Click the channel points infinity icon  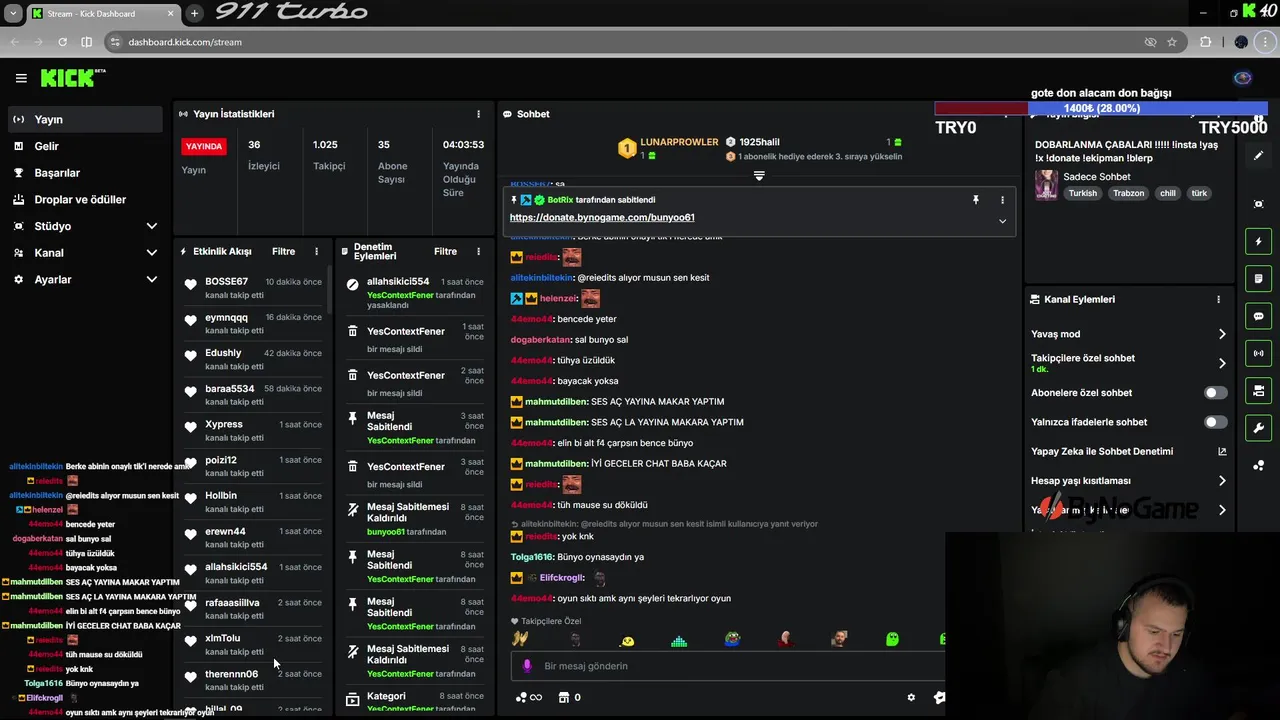coord(529,698)
